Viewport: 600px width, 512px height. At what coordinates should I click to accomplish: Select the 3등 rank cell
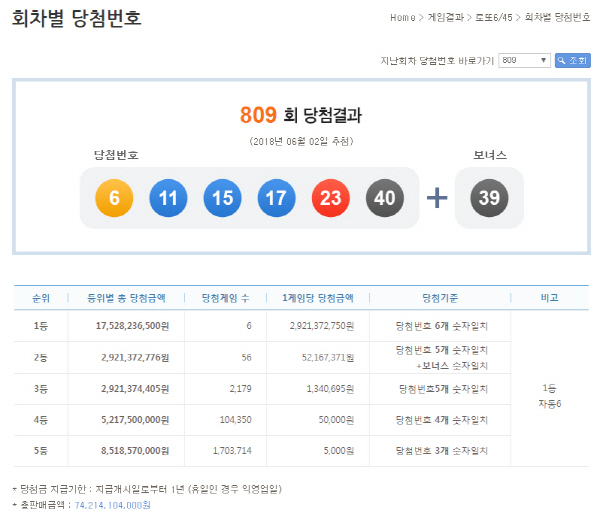tap(41, 389)
